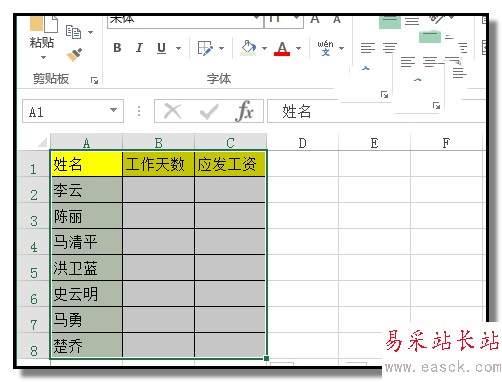Click cell 姓名 in the table
Screen dimensions: 502x382
(x=86, y=164)
